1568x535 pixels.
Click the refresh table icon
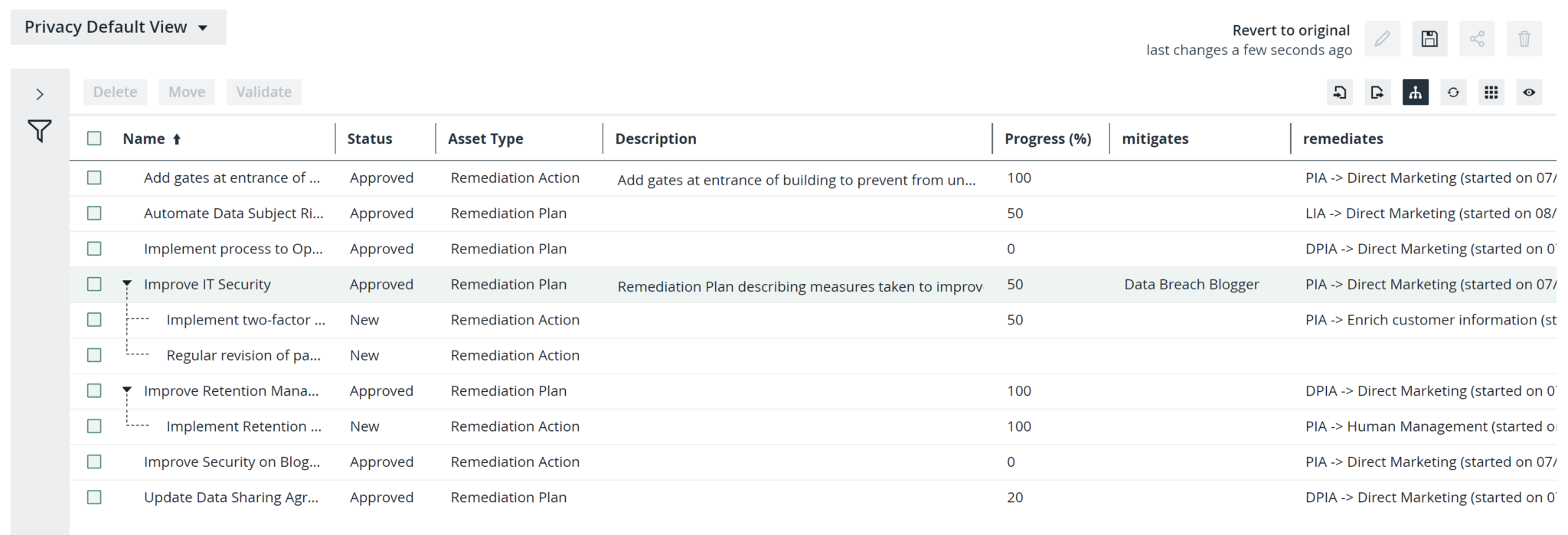tap(1452, 93)
